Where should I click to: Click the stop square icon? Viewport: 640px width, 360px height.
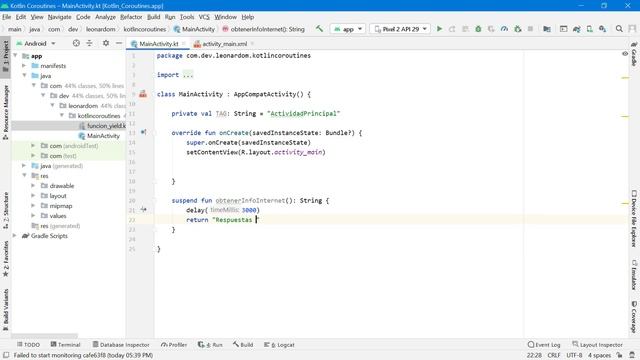tap(530, 29)
